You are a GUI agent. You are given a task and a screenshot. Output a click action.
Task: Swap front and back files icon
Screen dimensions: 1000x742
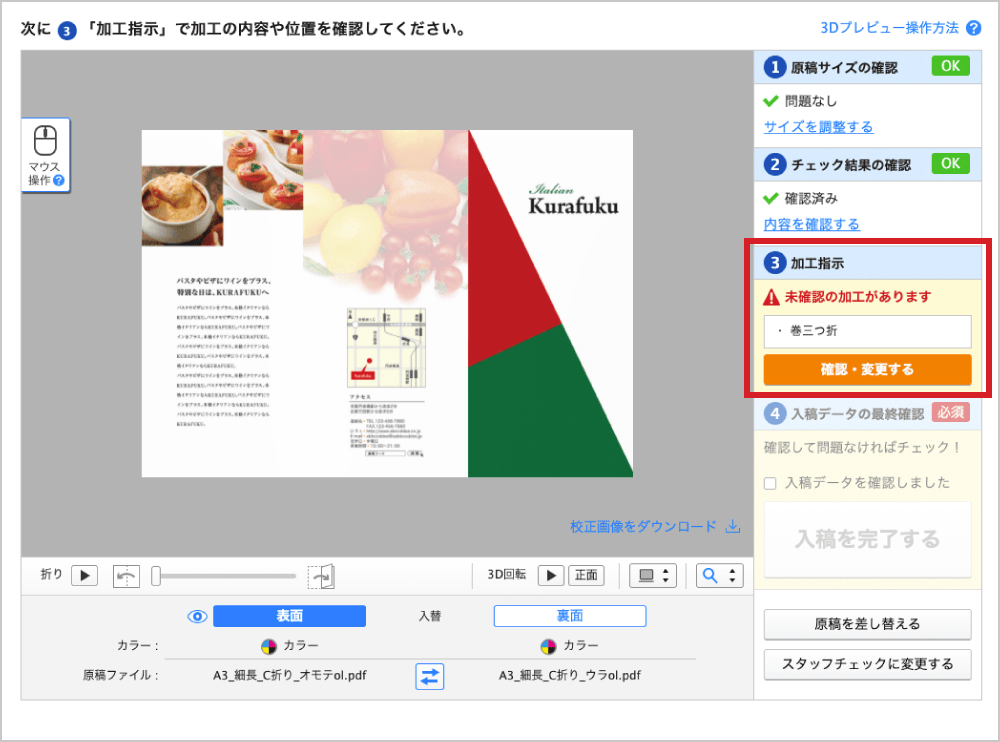pyautogui.click(x=430, y=676)
